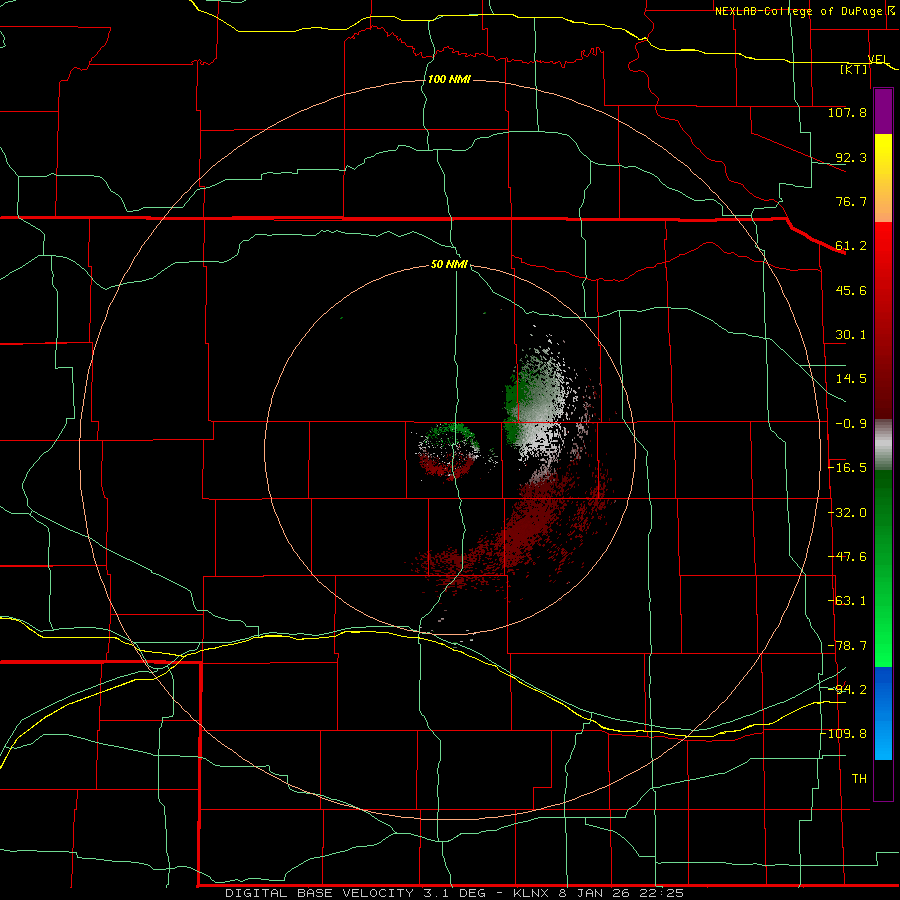Click the 107.8 value on the velocity scale

847,112
